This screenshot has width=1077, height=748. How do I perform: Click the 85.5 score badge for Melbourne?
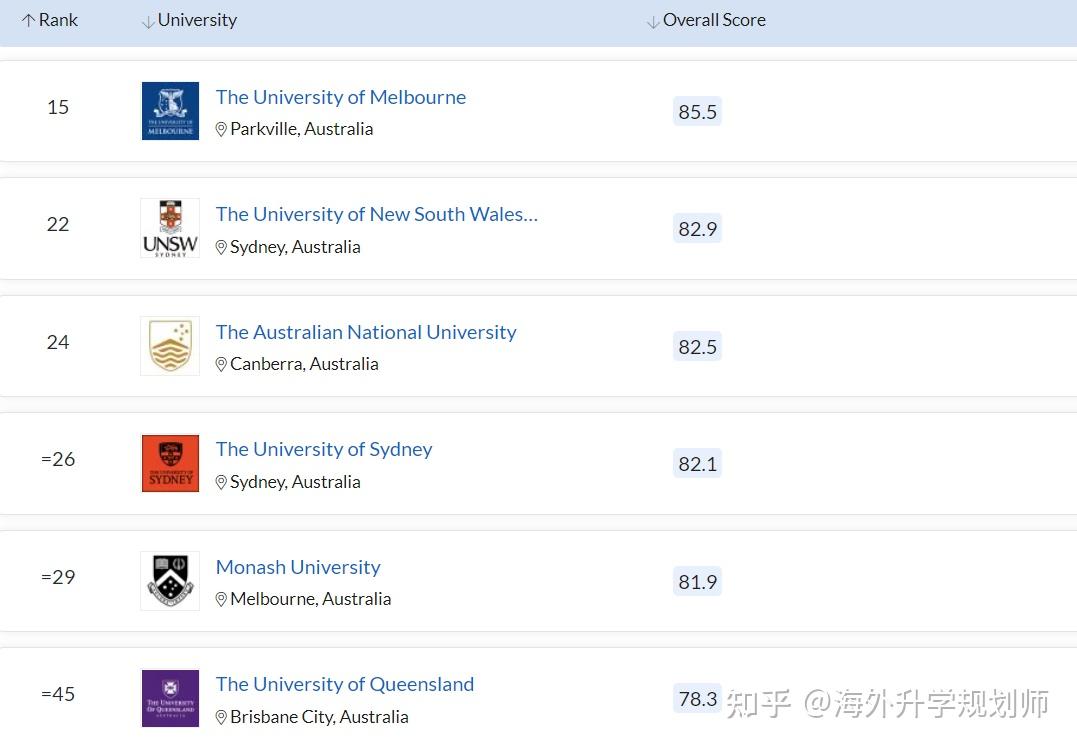697,111
